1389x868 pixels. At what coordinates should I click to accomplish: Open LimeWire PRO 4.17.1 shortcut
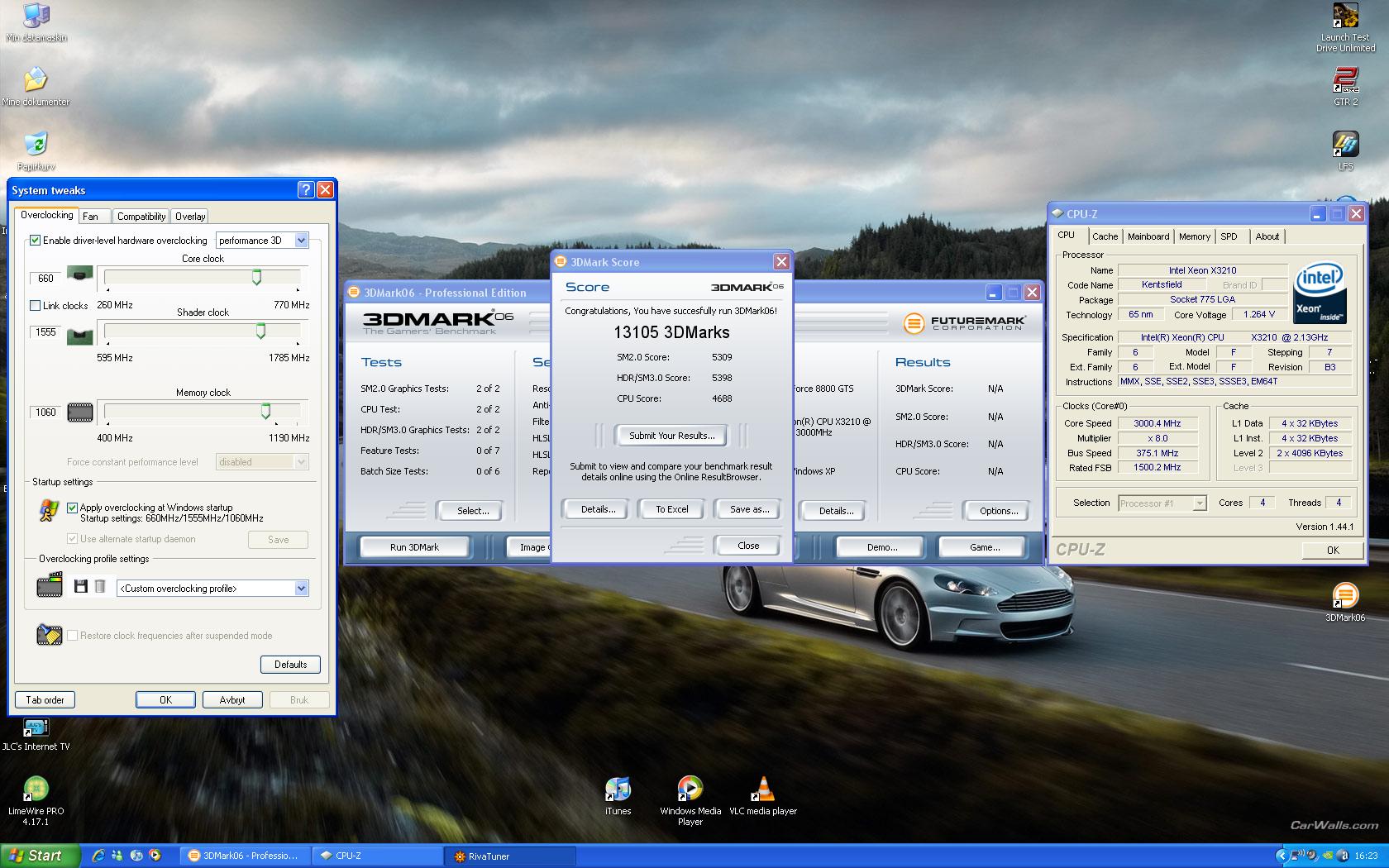(36, 801)
